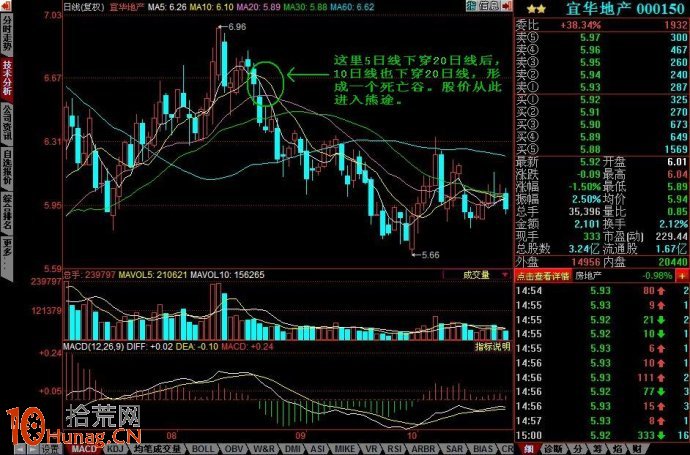The image size is (690, 455).
Task: Click the 房地产 sector label
Action: (x=588, y=276)
